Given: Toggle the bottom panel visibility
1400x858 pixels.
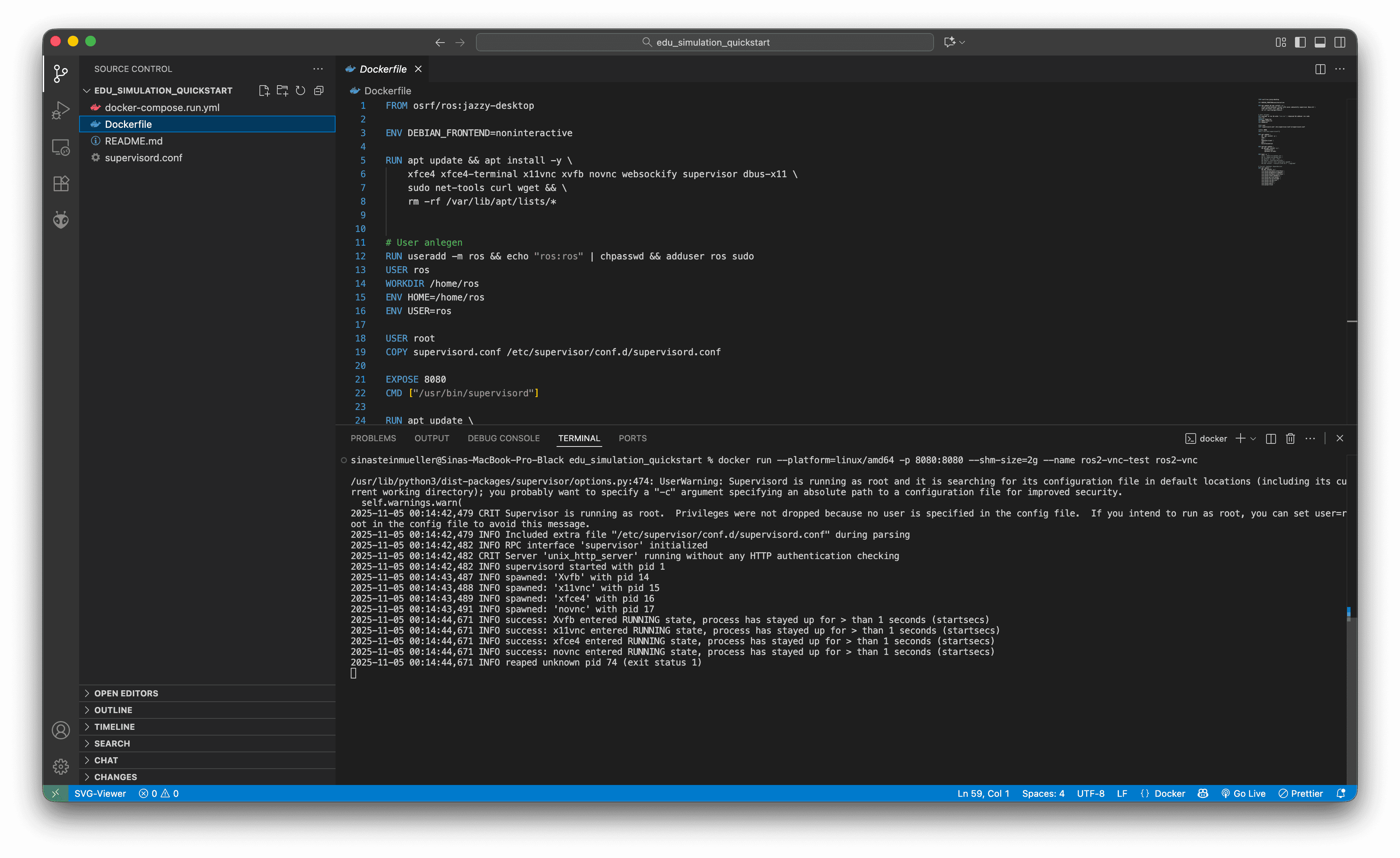Looking at the screenshot, I should pyautogui.click(x=1320, y=42).
